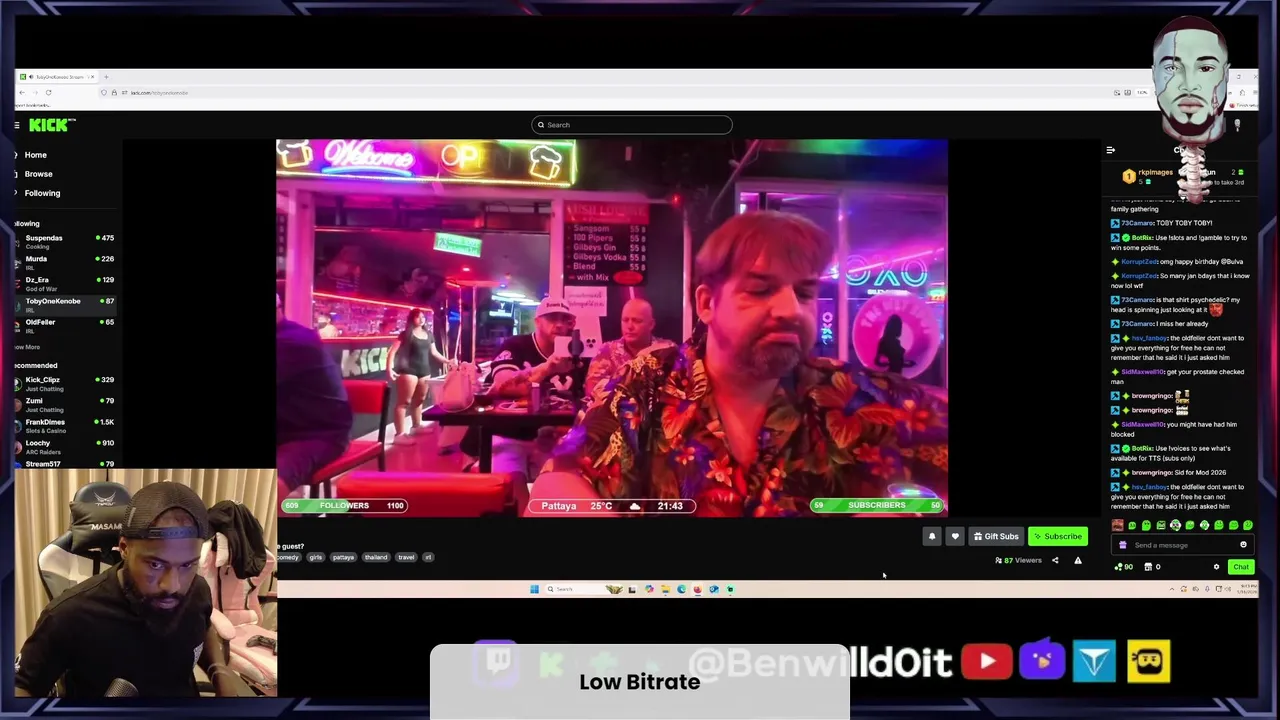Select the TobyOneKenobe Stream browser tab
This screenshot has width=1280, height=720.
coord(56,77)
